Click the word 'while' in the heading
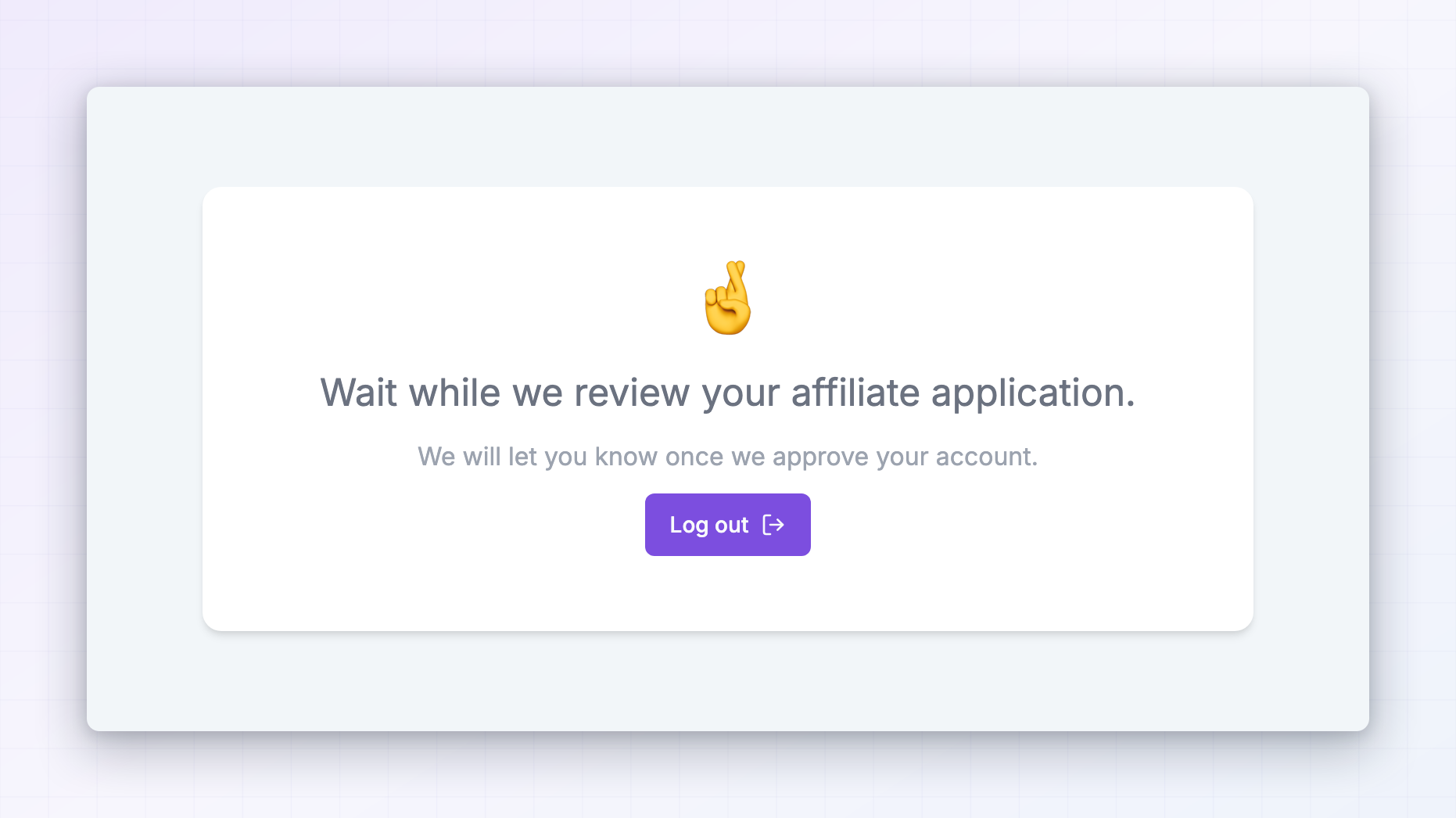 [454, 392]
